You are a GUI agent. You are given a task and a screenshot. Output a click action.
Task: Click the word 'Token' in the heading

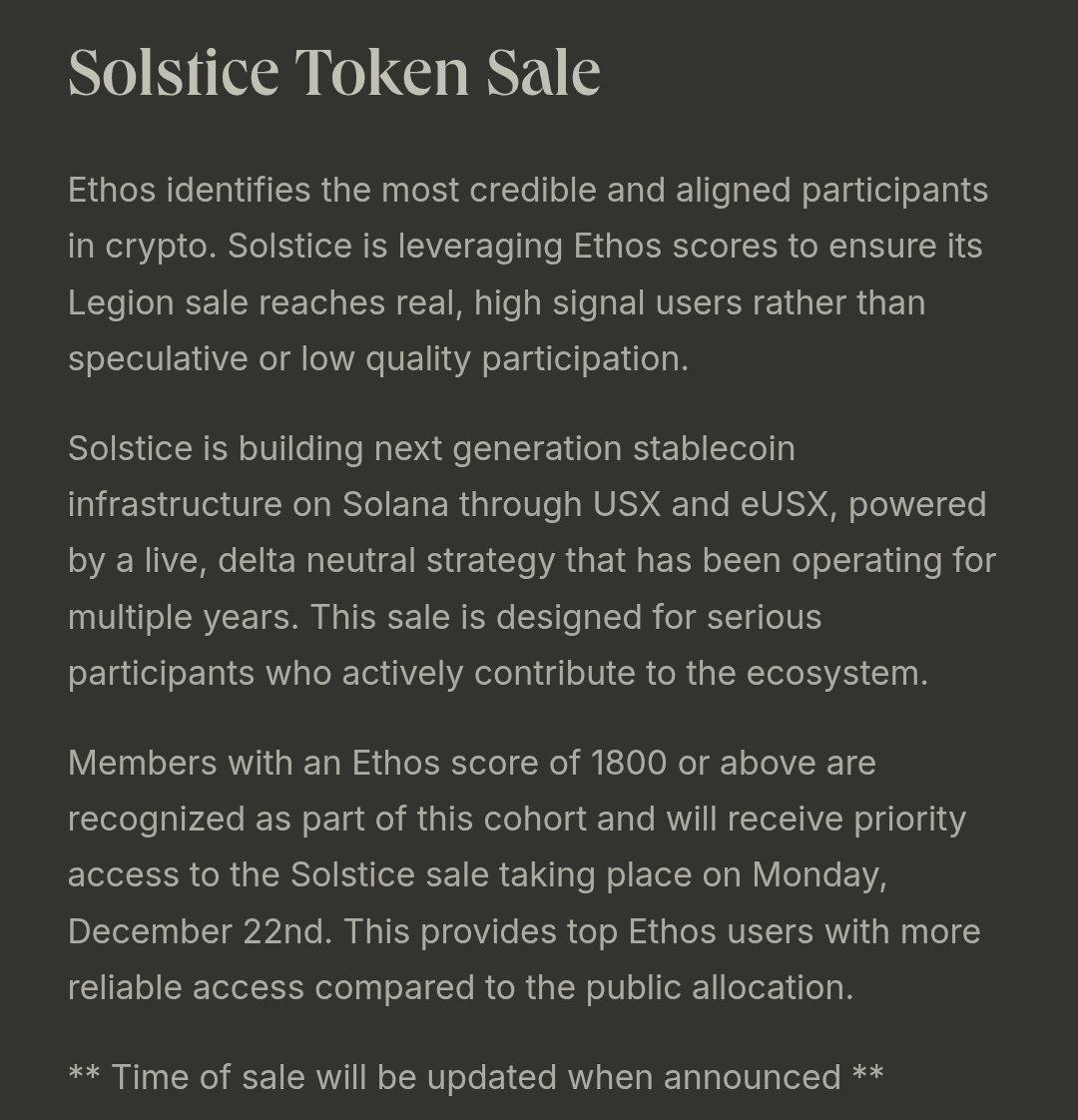tap(382, 72)
